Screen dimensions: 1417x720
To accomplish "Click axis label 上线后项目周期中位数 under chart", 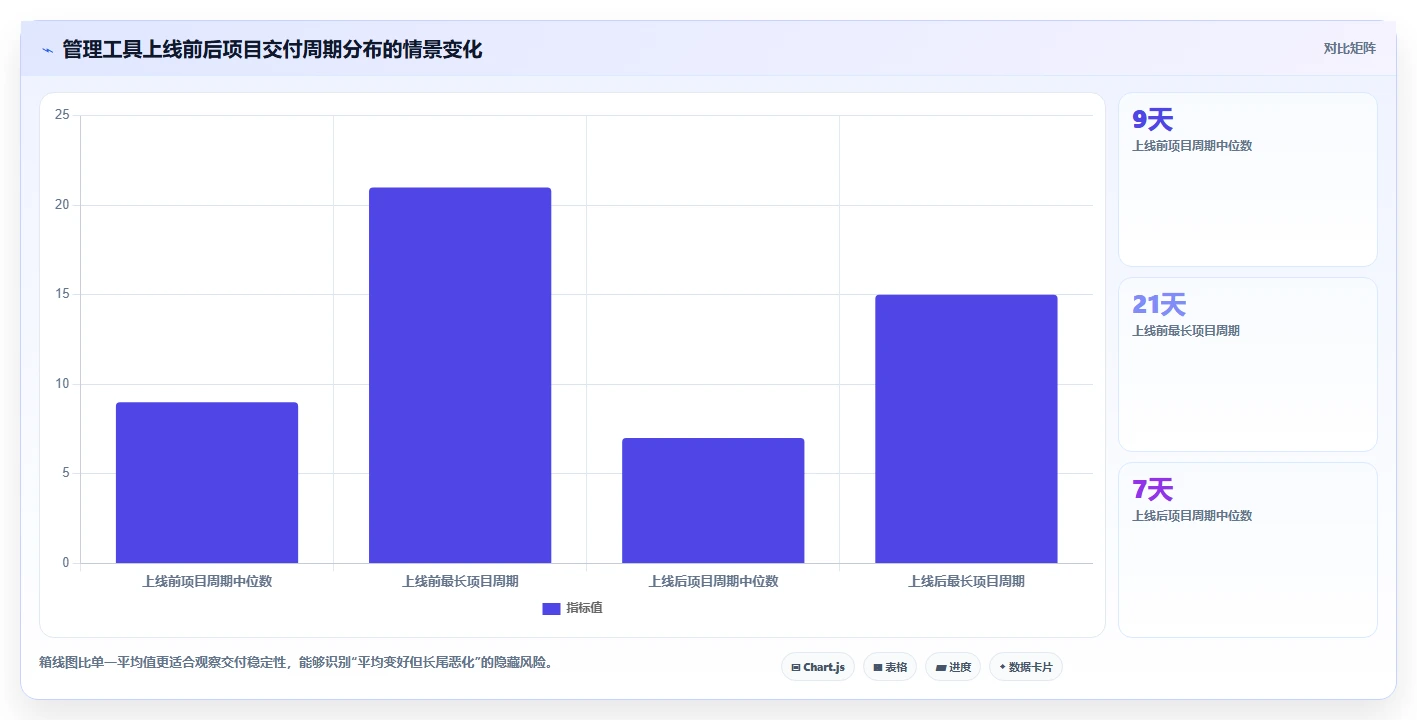I will [x=713, y=581].
